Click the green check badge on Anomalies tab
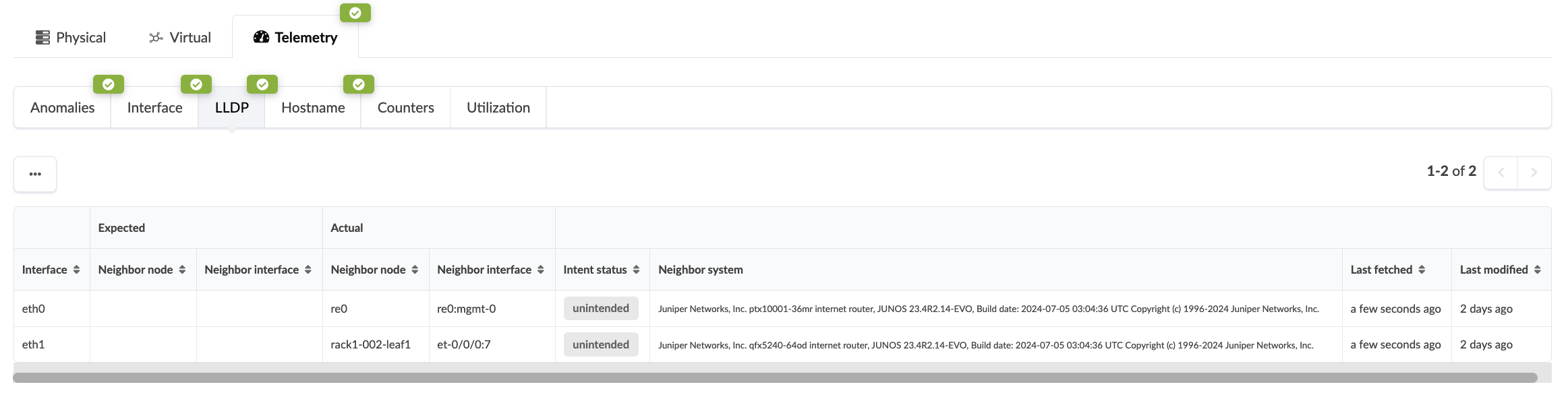 [x=108, y=84]
